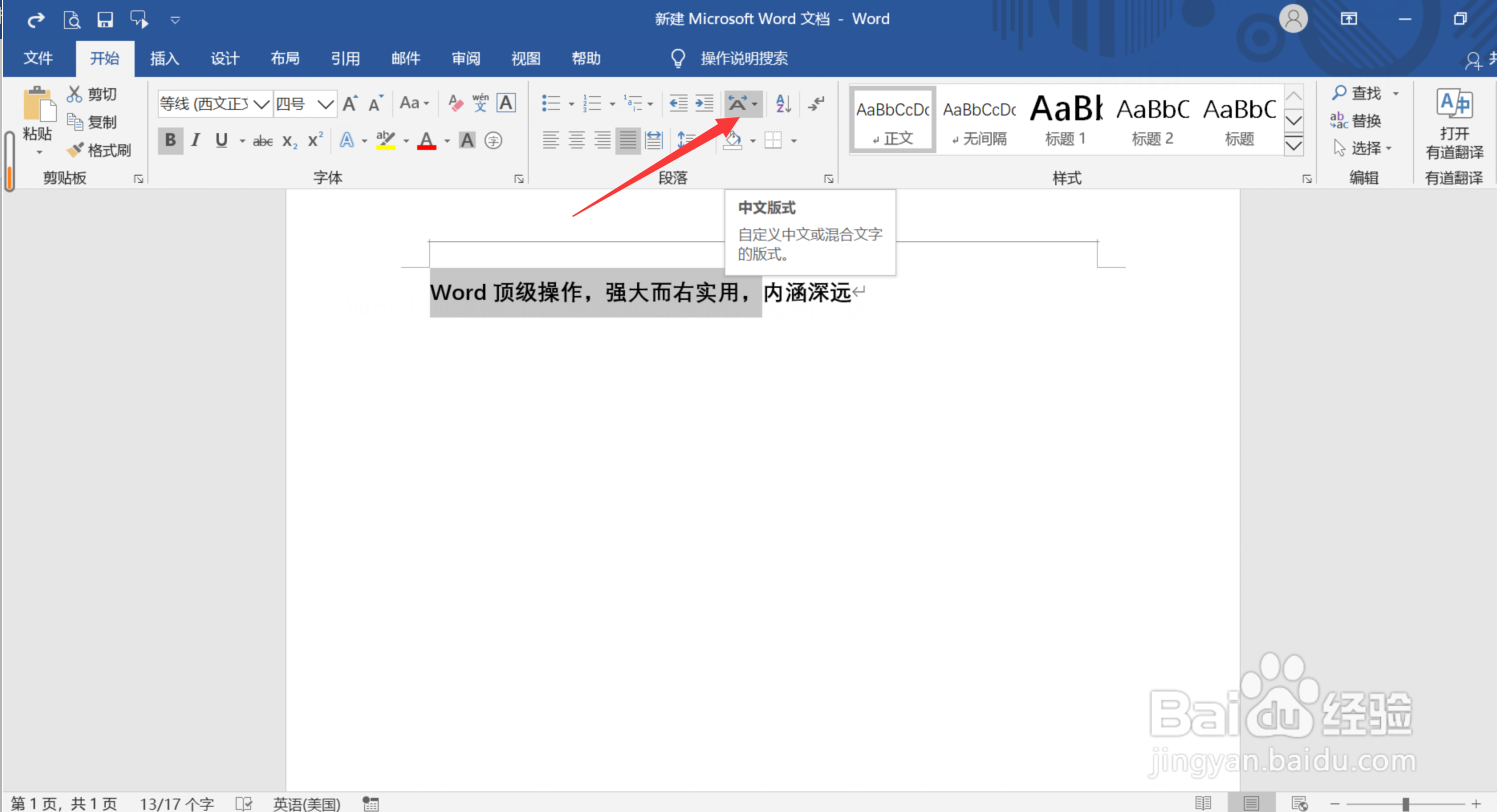Copy selection using 复制 button

(92, 122)
